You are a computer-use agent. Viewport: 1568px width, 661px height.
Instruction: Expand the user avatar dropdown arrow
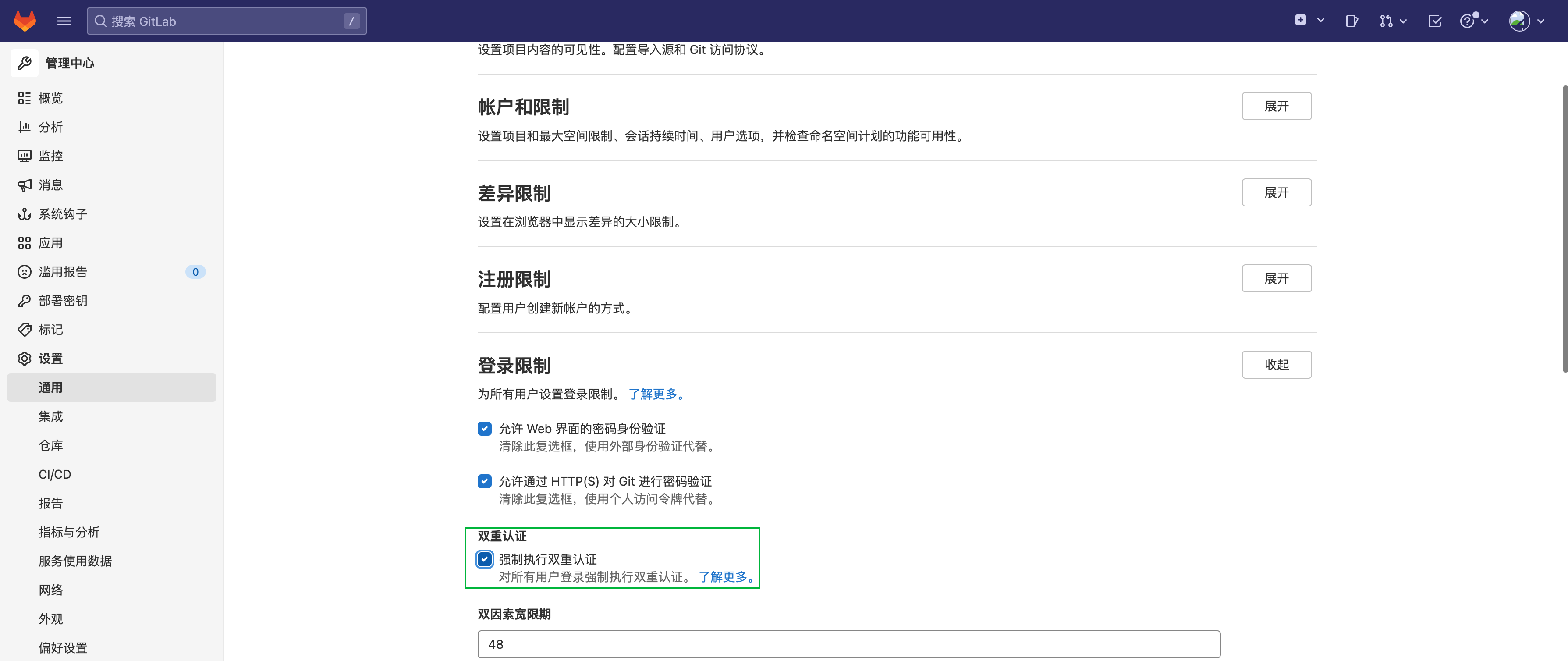(1540, 21)
